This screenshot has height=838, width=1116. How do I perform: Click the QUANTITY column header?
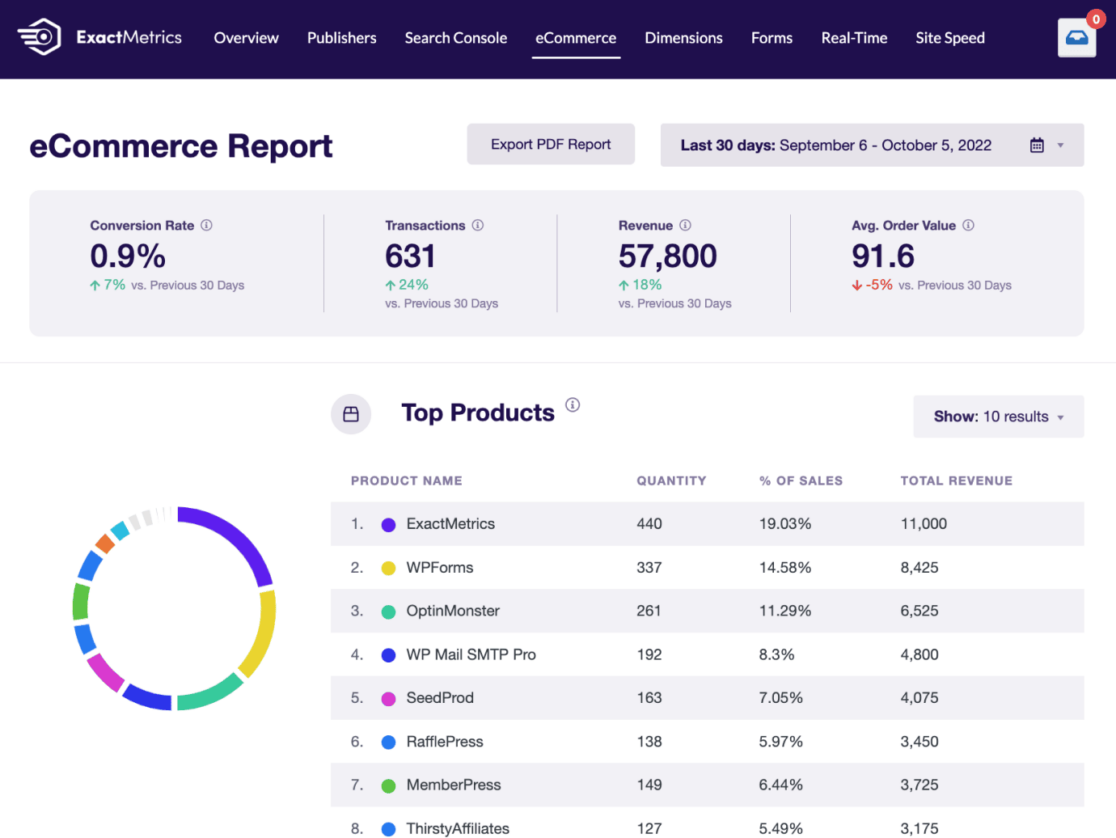(671, 481)
